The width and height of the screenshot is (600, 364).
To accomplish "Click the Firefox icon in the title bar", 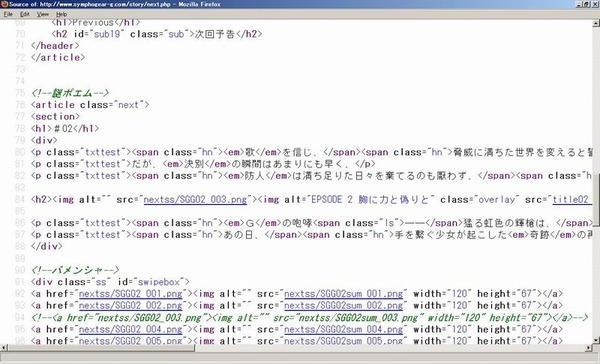I will (x=4, y=4).
